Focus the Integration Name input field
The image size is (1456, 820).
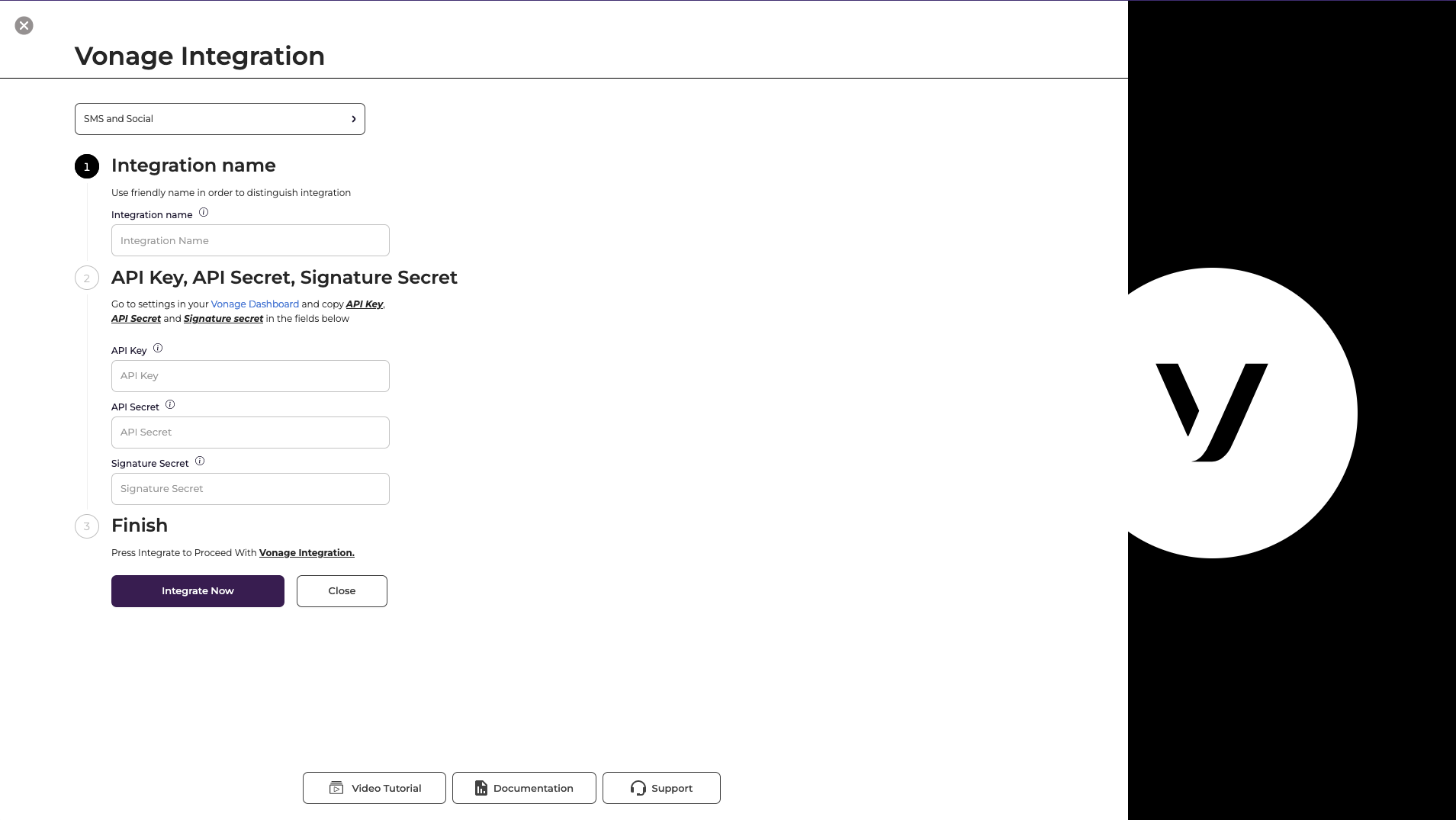[250, 240]
